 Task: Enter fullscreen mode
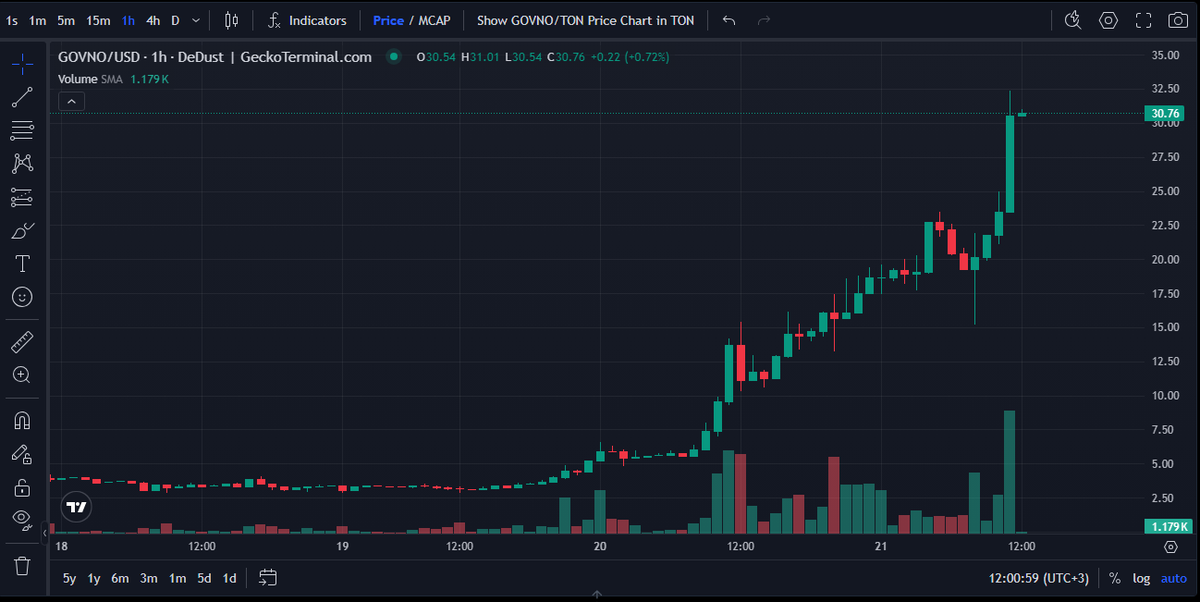1143,20
